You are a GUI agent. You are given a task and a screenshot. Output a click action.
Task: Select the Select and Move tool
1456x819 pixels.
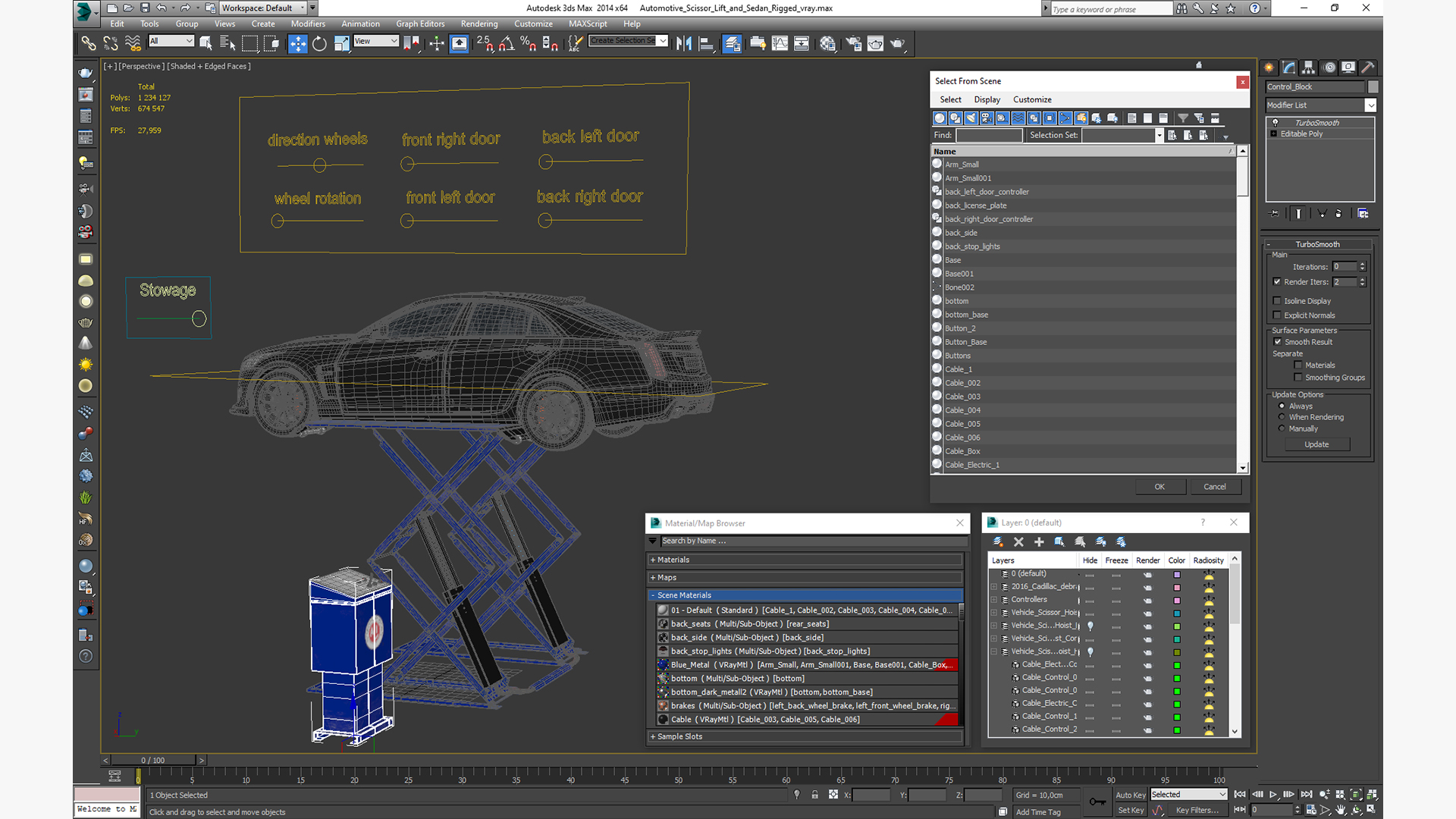(x=297, y=44)
